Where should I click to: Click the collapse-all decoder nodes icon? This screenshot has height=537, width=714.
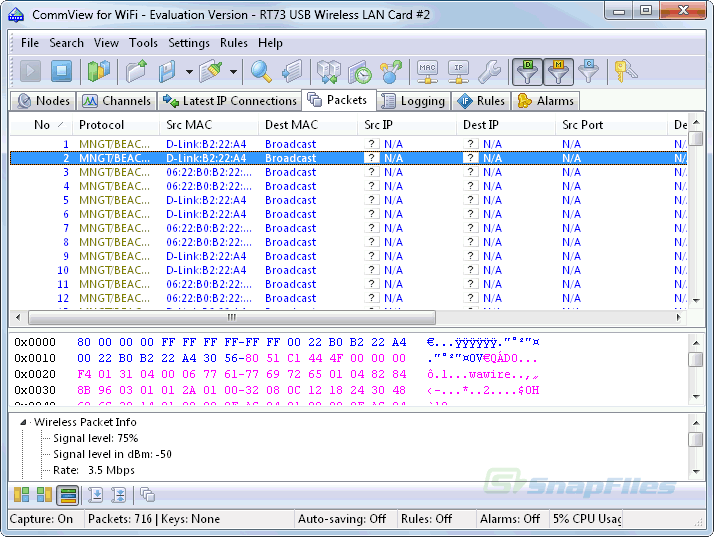(118, 495)
